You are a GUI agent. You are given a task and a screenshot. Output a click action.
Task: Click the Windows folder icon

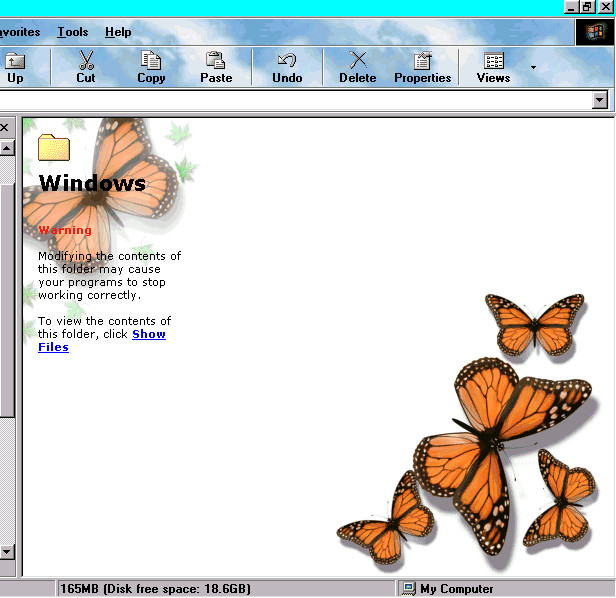(x=54, y=147)
